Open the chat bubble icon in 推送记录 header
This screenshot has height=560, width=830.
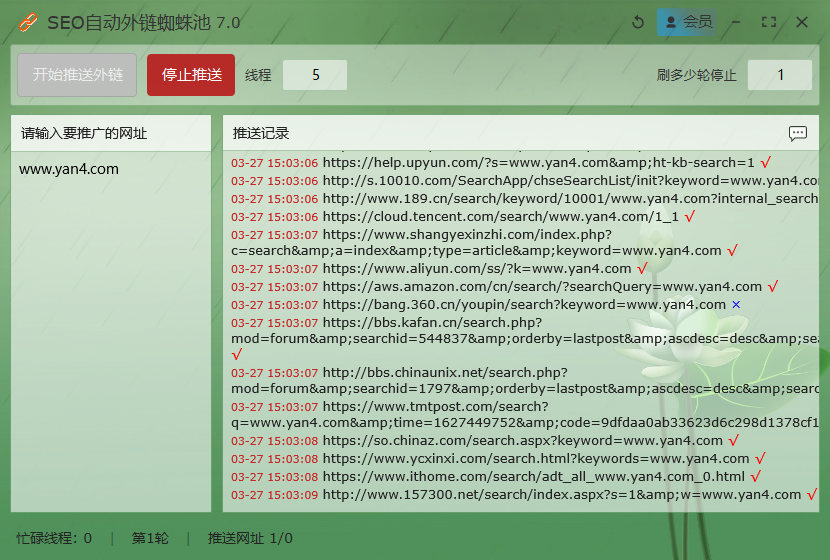pos(797,133)
